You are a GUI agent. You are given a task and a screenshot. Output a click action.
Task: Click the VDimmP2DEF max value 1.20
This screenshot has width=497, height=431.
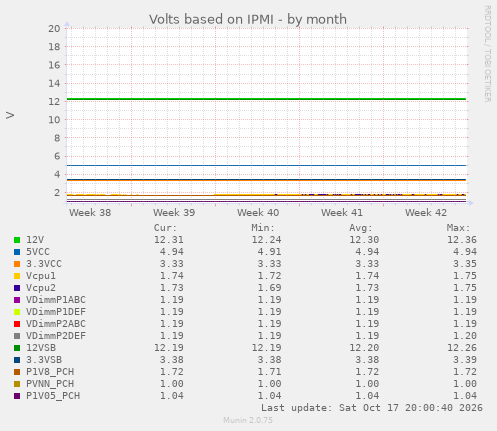click(465, 336)
